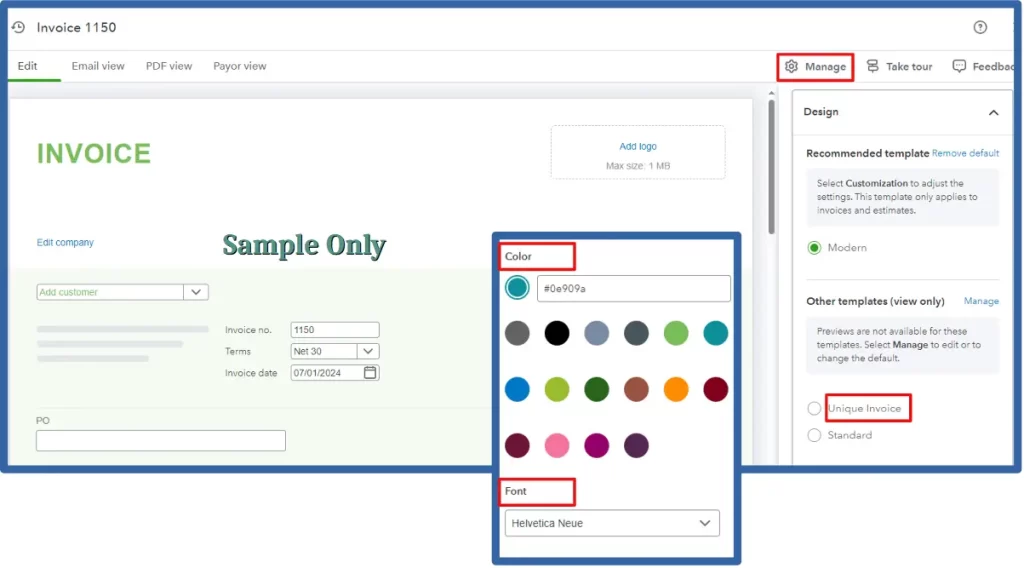The width and height of the screenshot is (1024, 568).
Task: Switch to the PDF view tab
Action: [168, 66]
